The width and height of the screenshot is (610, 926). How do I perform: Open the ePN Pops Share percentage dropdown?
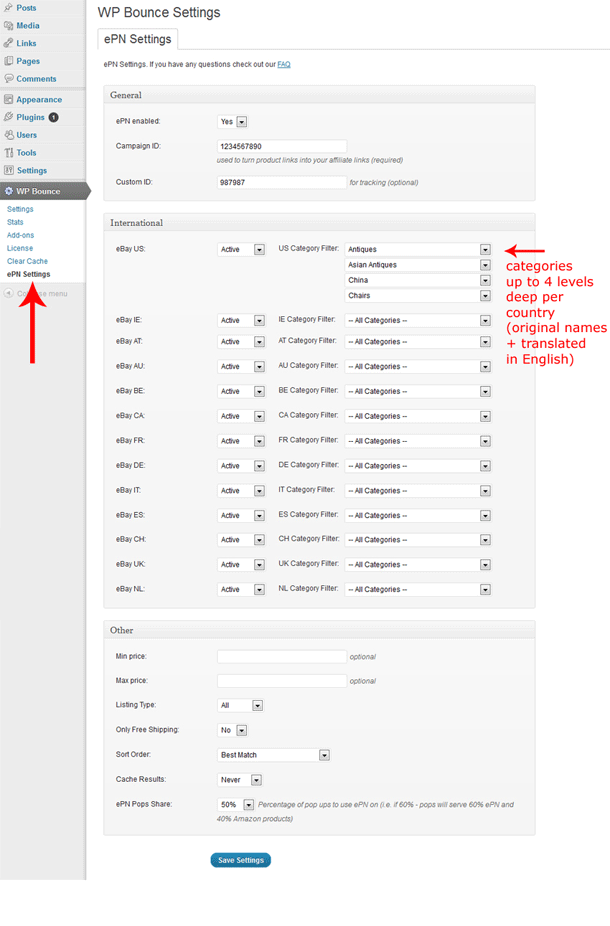pos(236,804)
